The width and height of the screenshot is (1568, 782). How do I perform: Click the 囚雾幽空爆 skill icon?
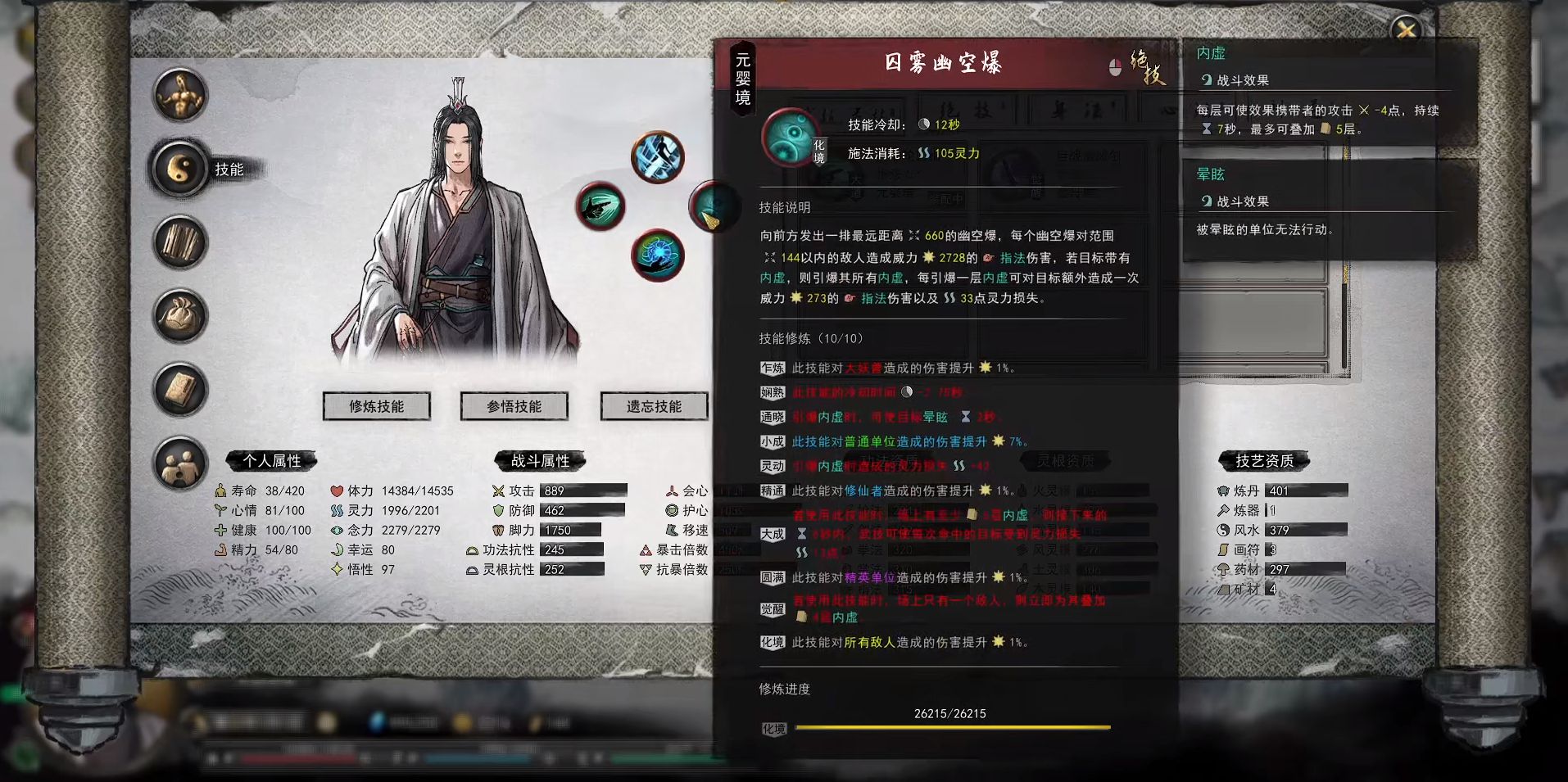tap(791, 137)
